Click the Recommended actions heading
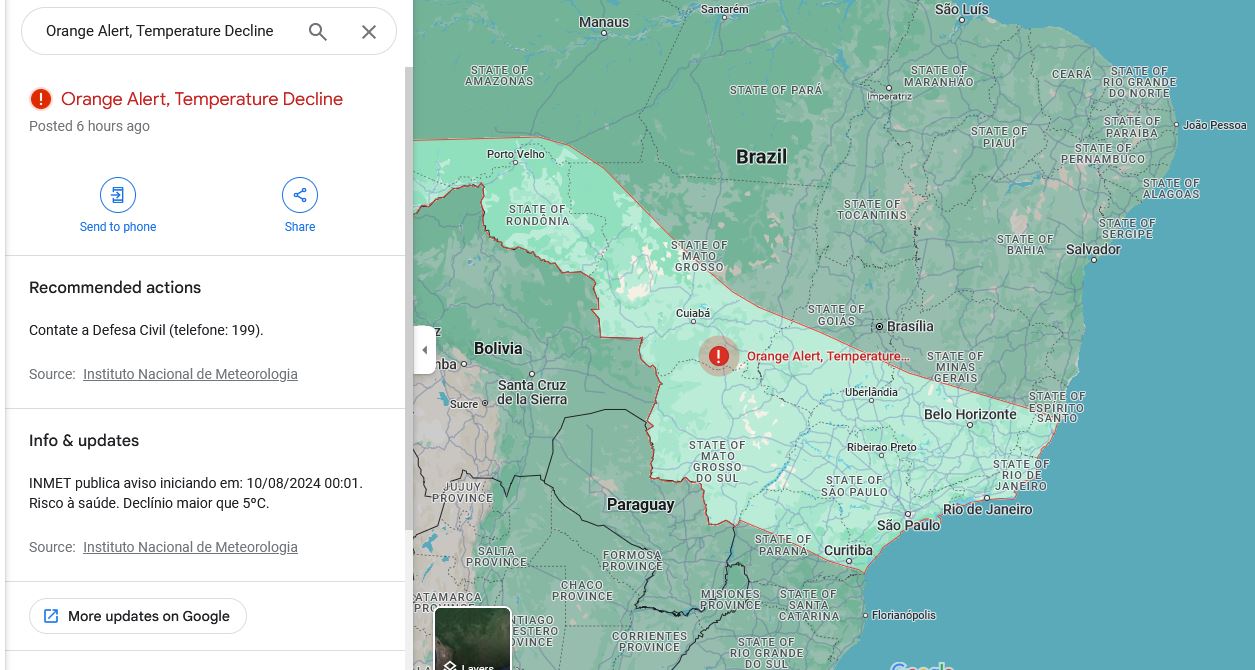 pyautogui.click(x=115, y=288)
